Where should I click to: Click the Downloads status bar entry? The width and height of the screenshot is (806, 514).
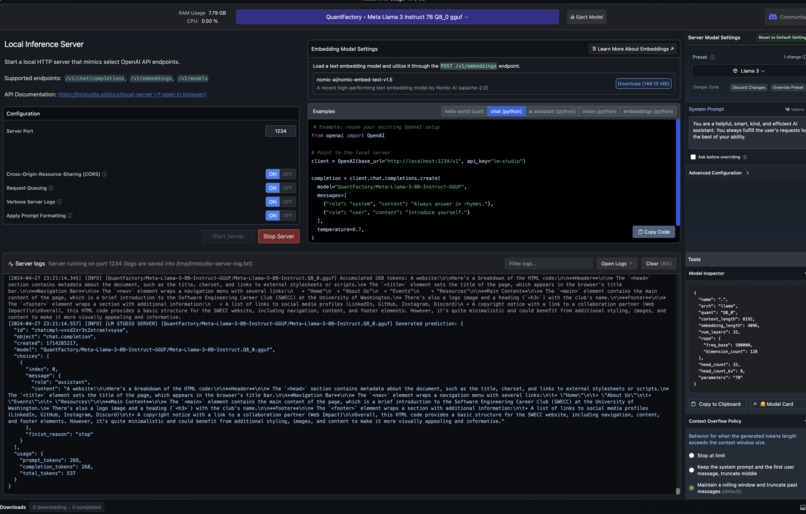pos(13,507)
